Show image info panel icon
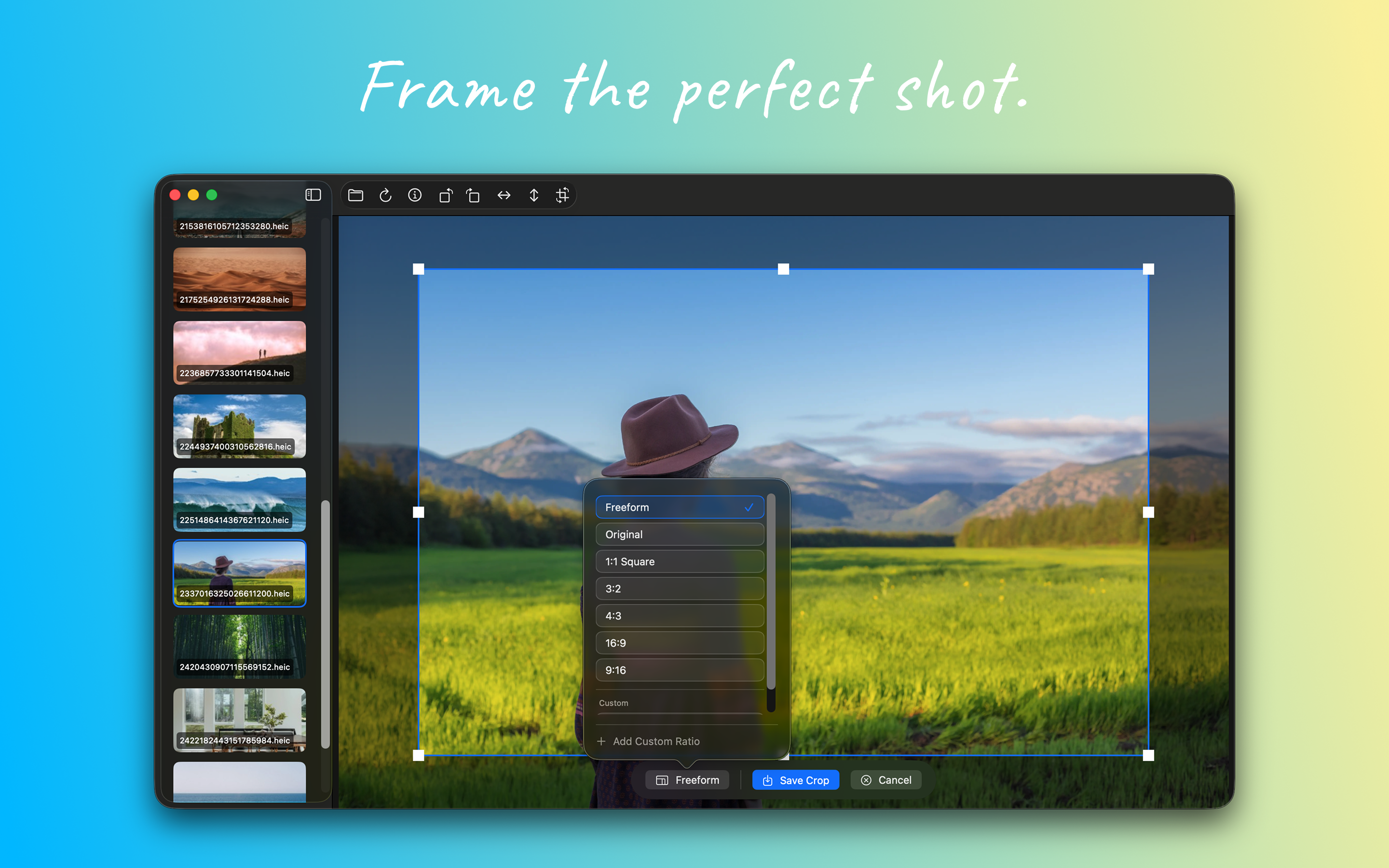This screenshot has height=868, width=1389. point(414,195)
